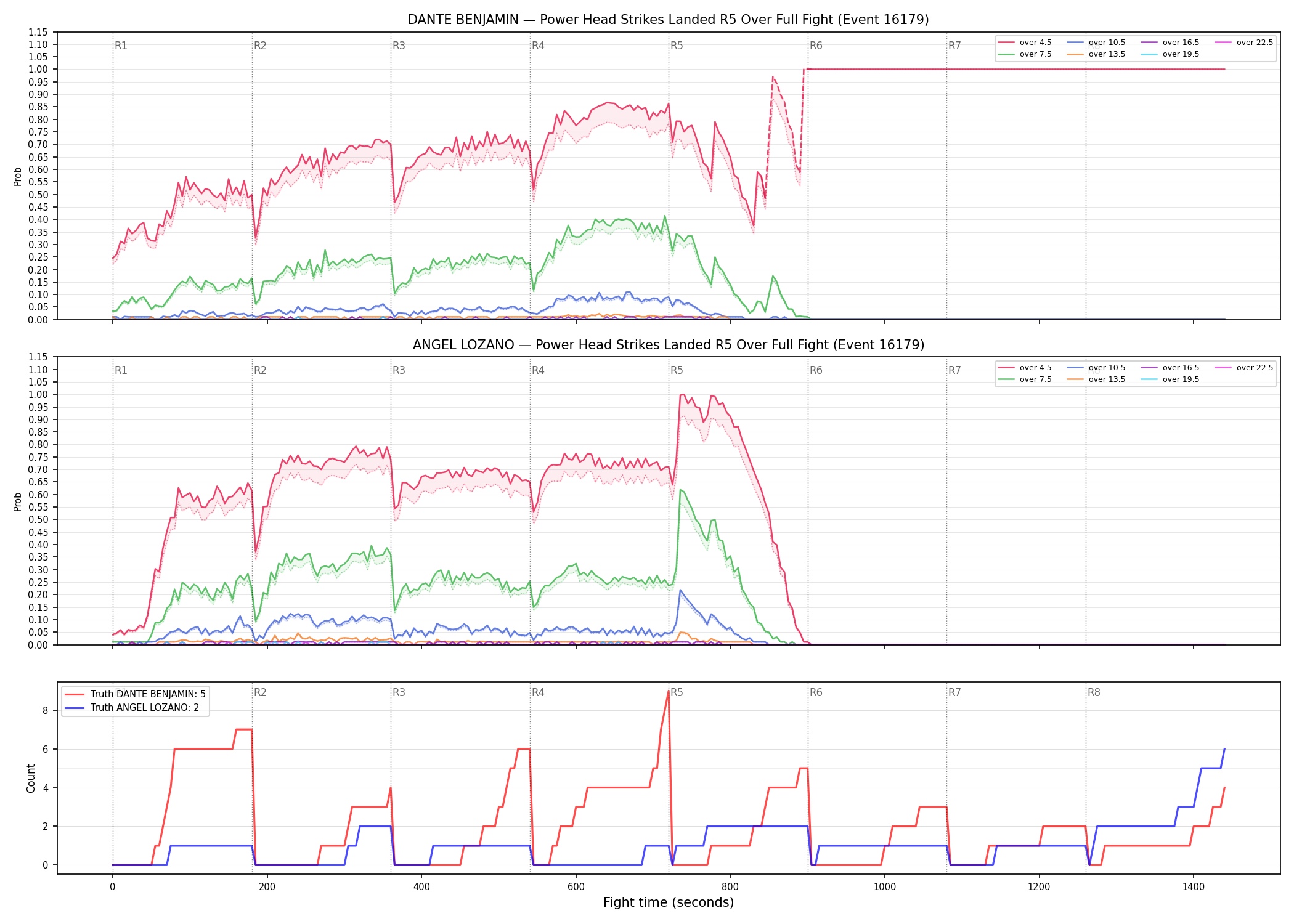Click the R4 round marker in the Count chart
1294x924 pixels.
pos(538,692)
